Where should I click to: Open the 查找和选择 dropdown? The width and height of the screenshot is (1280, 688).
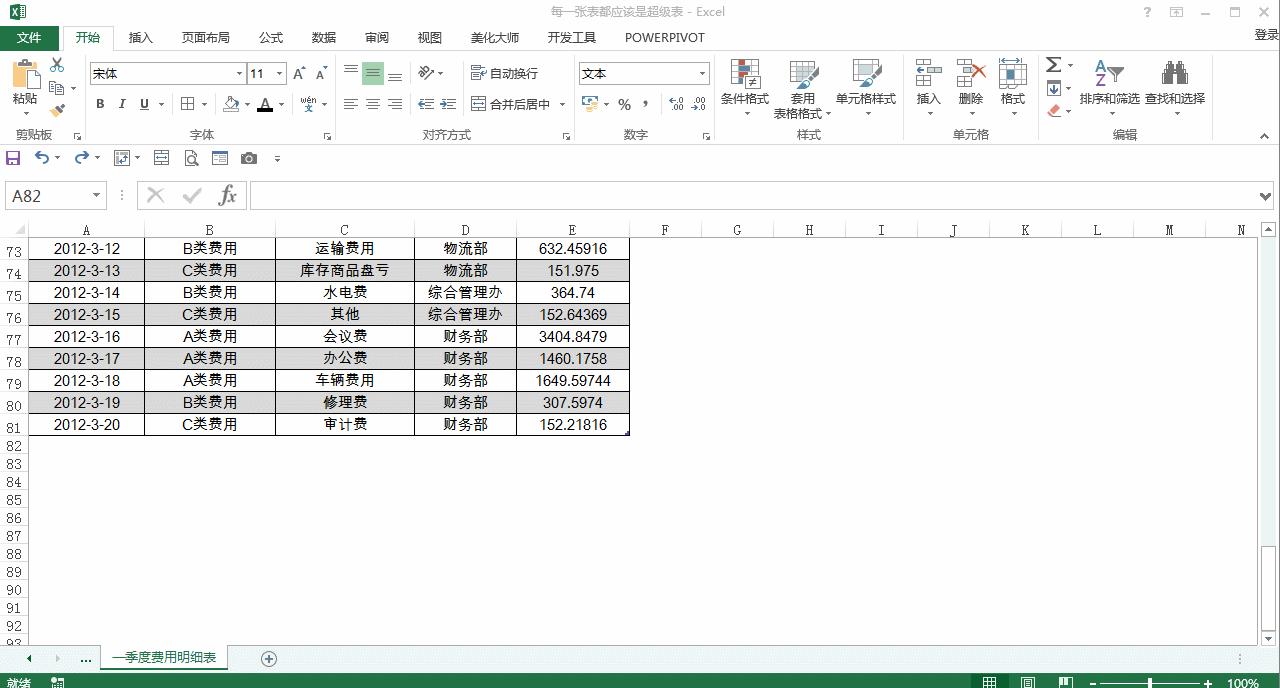pyautogui.click(x=1175, y=88)
